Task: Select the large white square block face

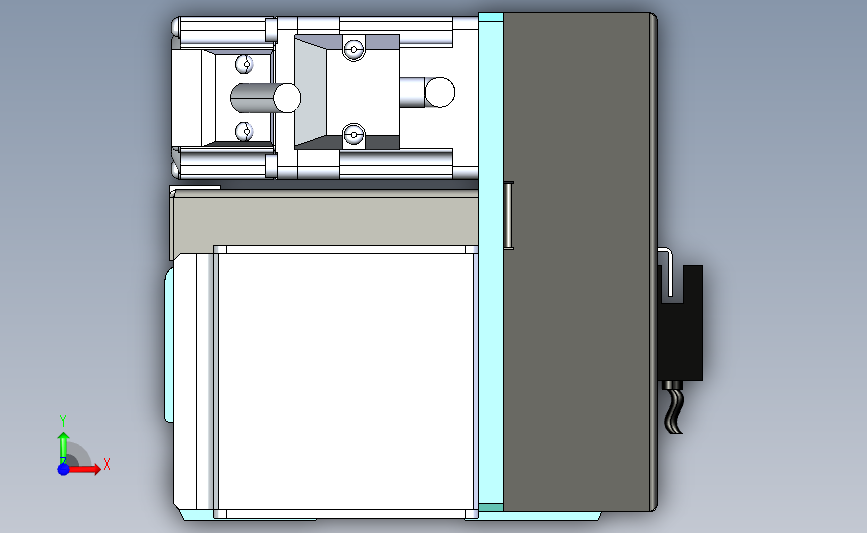Action: [346, 382]
